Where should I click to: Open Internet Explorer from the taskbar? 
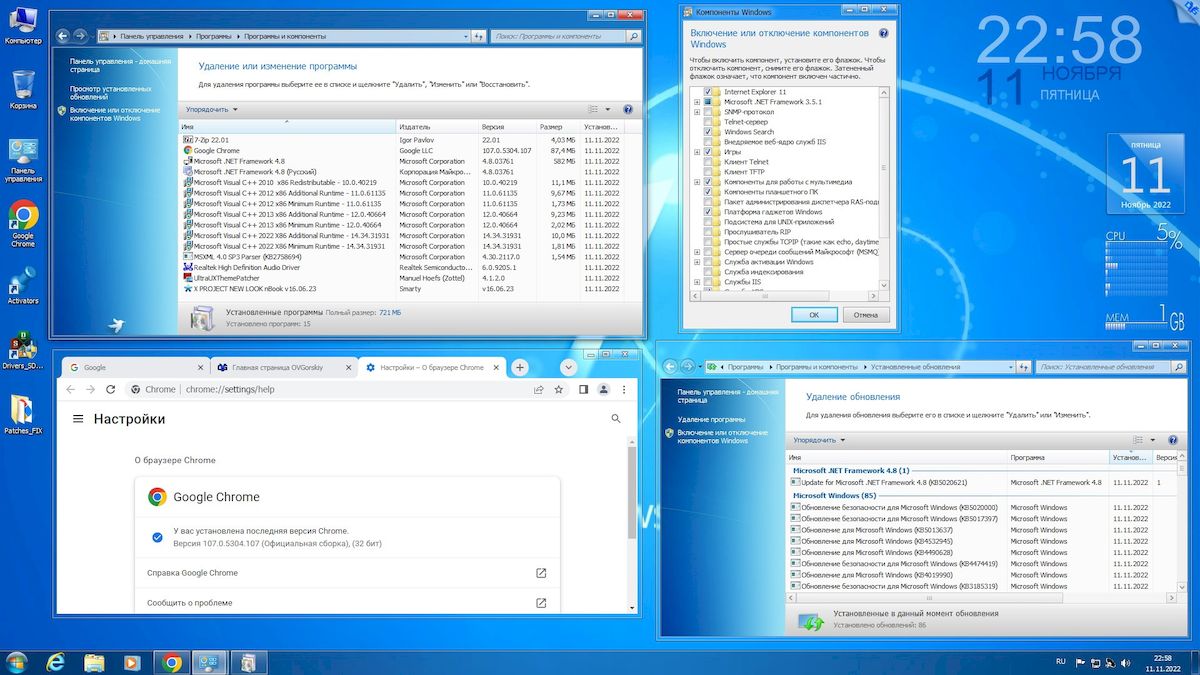tap(56, 661)
